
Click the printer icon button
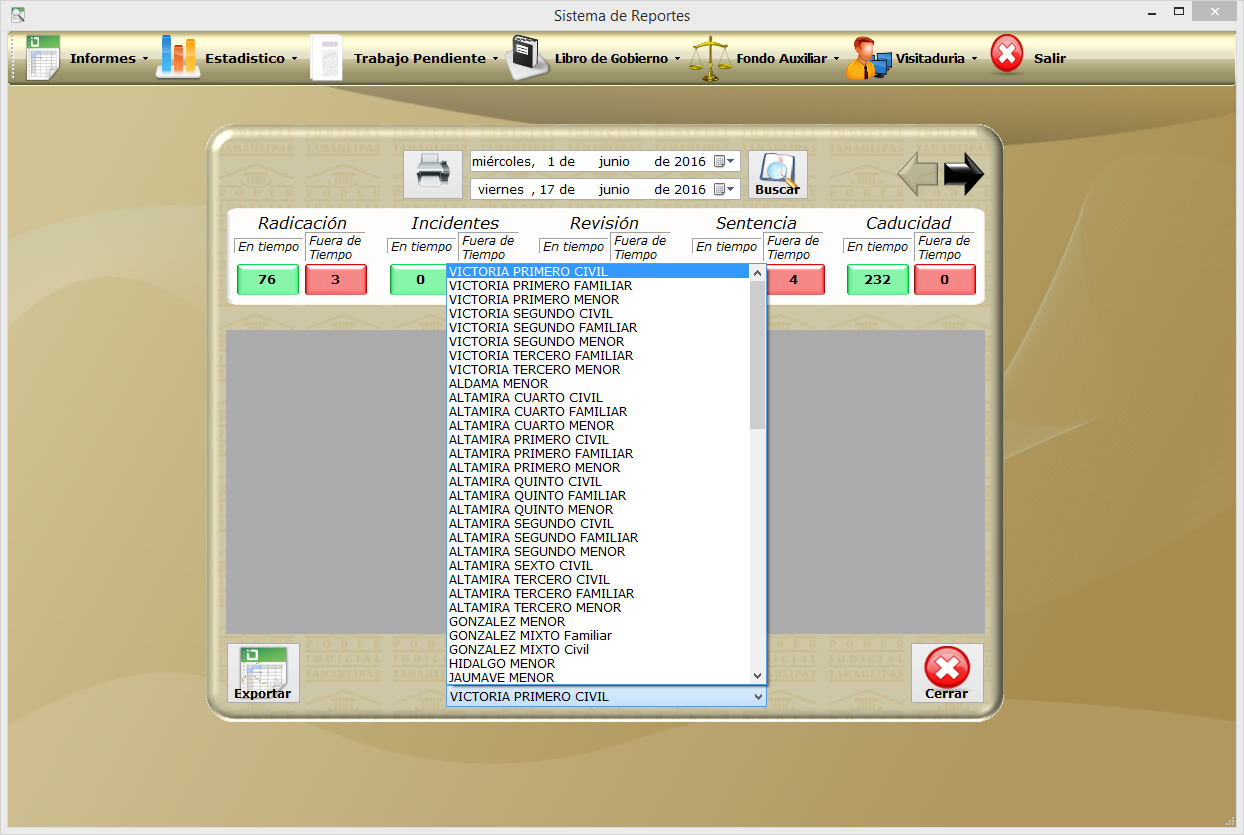pos(433,175)
